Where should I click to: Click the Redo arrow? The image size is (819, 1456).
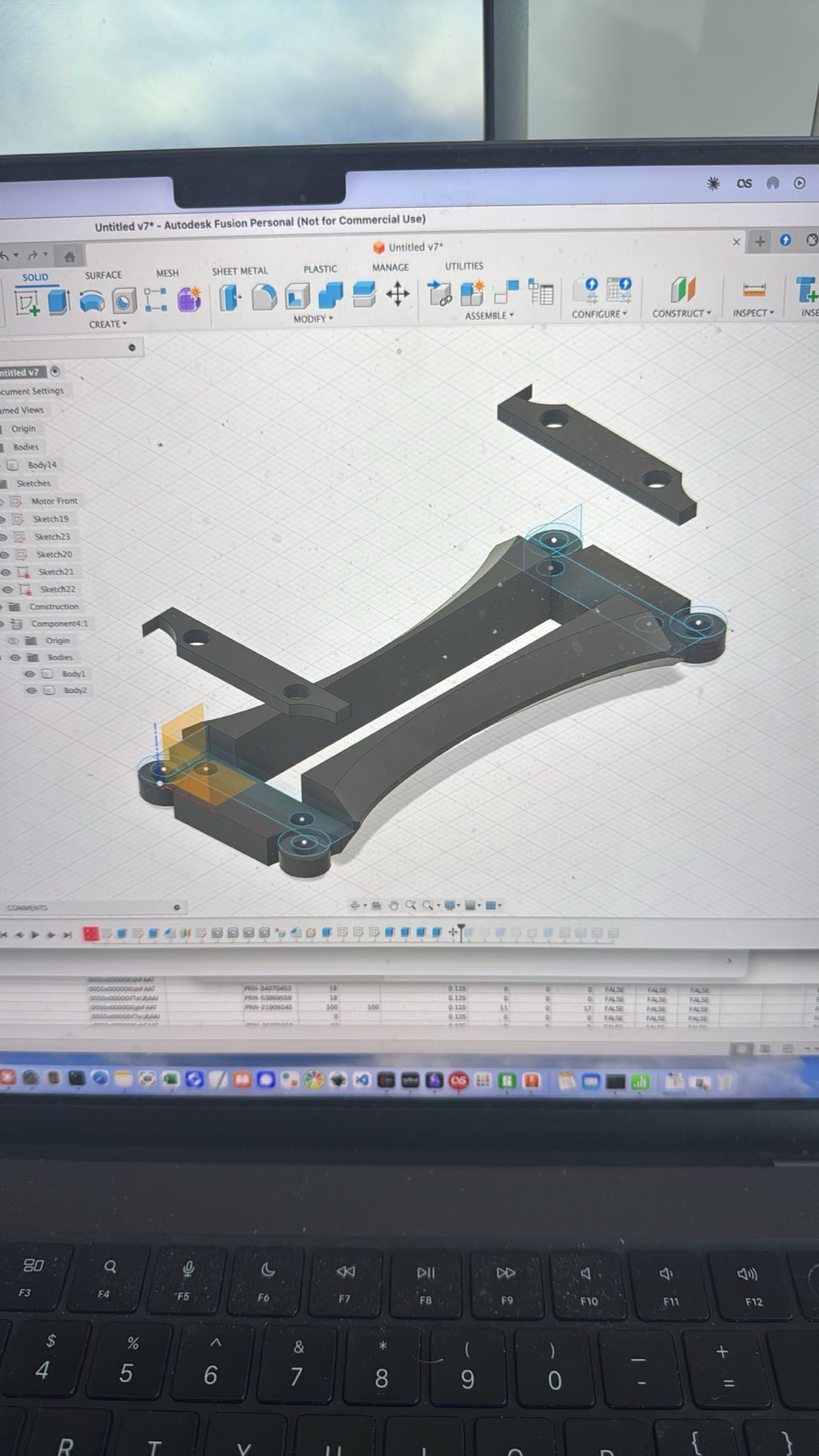pyautogui.click(x=32, y=256)
